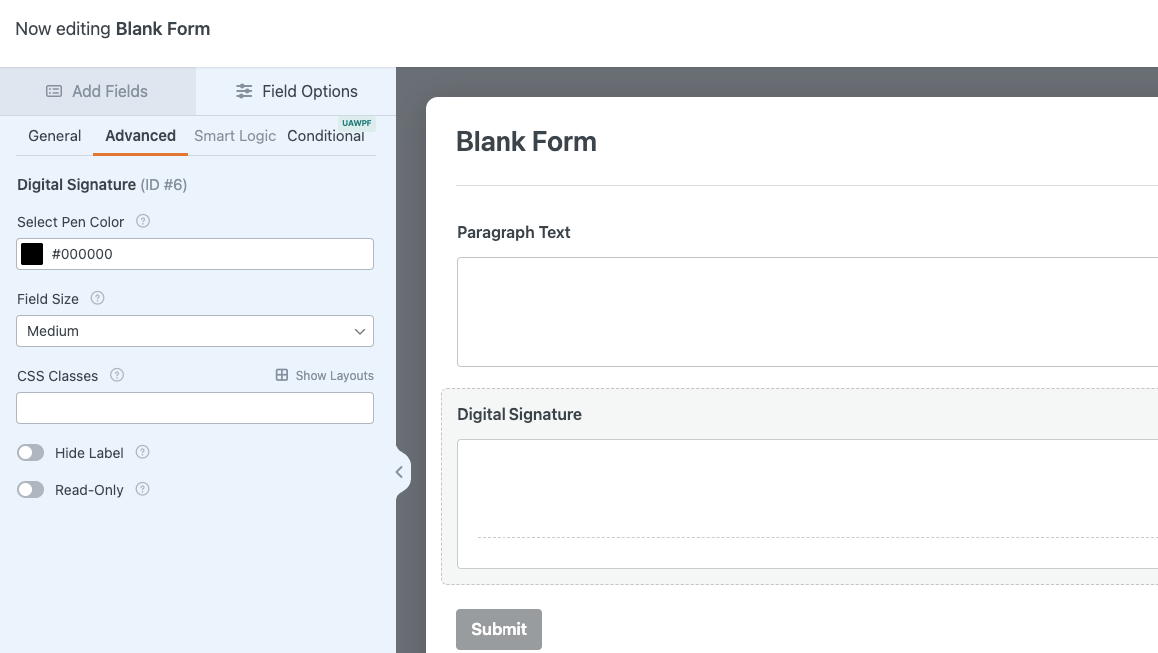This screenshot has height=653, width=1158.
Task: Enable the Read-Only switch
Action: (x=31, y=490)
